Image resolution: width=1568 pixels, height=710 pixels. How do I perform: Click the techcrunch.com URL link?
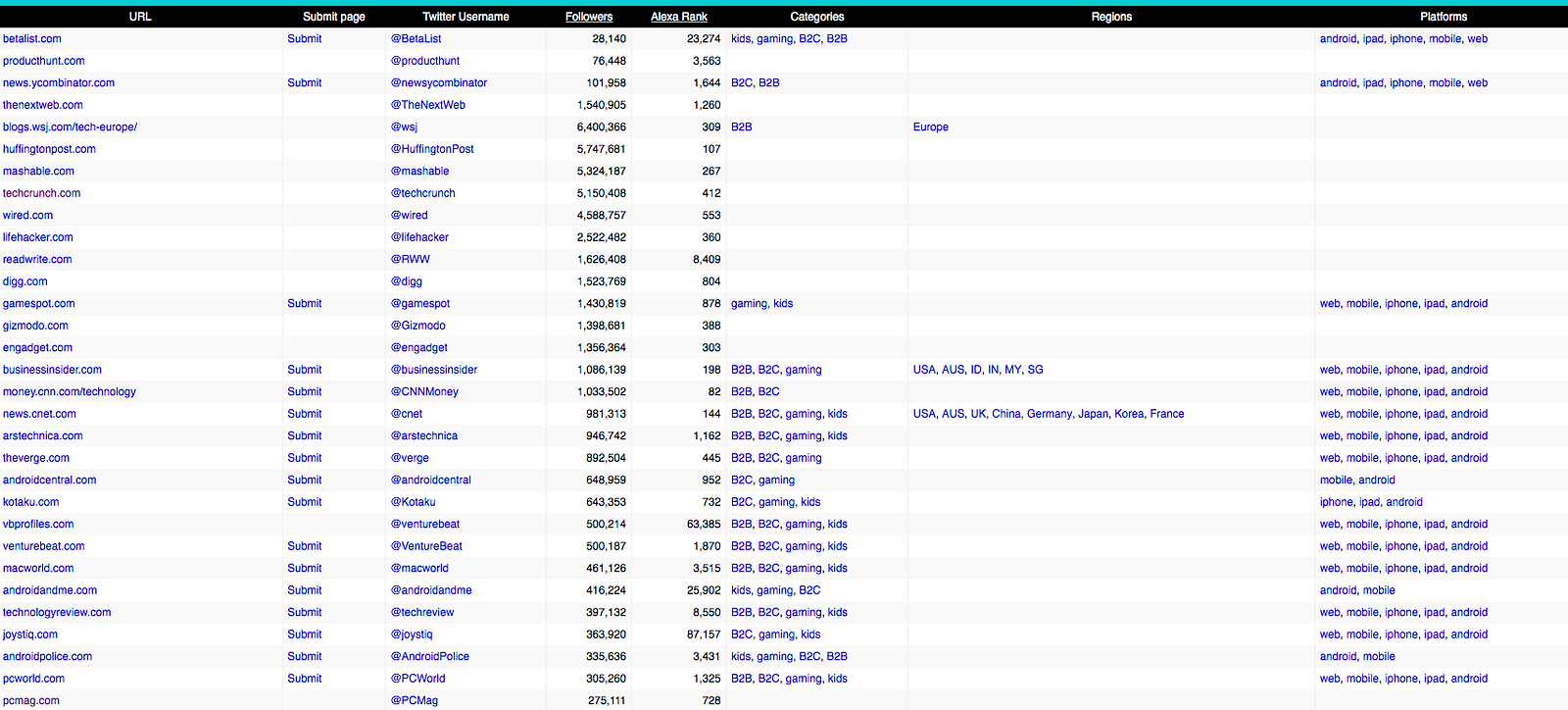(42, 193)
